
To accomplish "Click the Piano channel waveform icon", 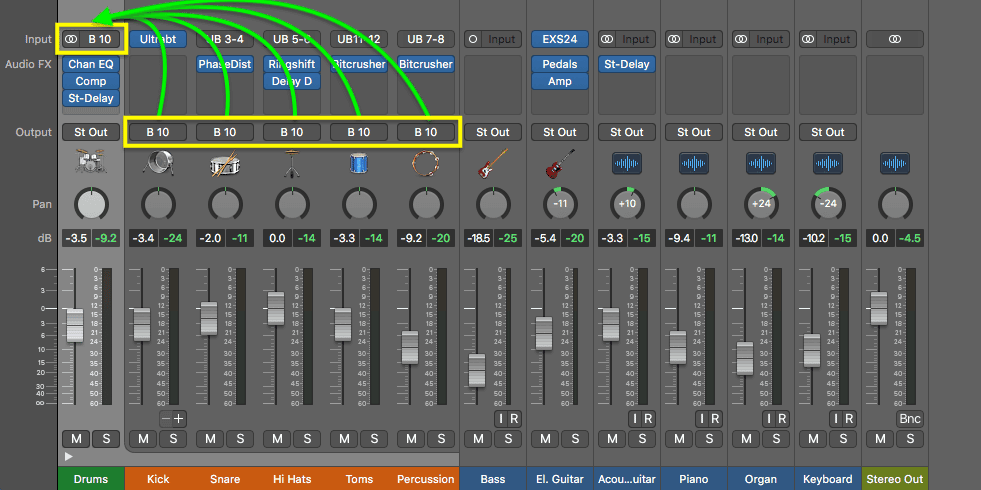I will (694, 163).
